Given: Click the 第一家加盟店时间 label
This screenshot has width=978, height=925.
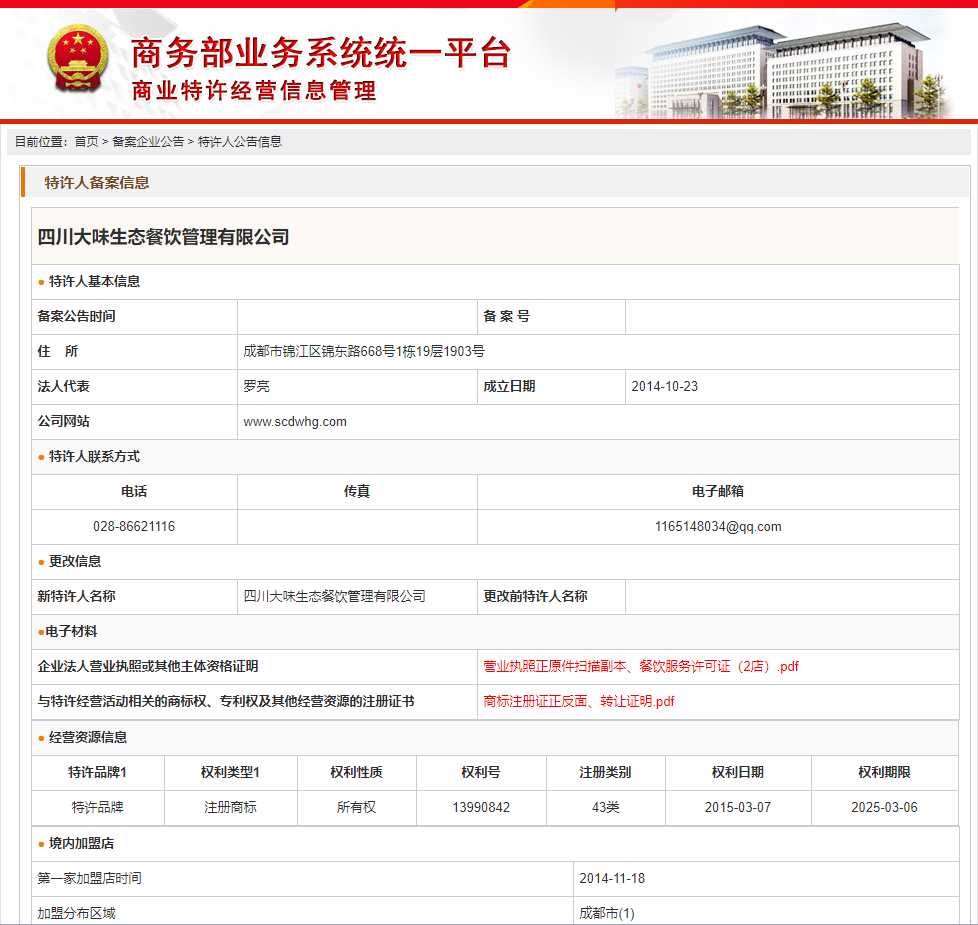Looking at the screenshot, I should pyautogui.click(x=89, y=878).
